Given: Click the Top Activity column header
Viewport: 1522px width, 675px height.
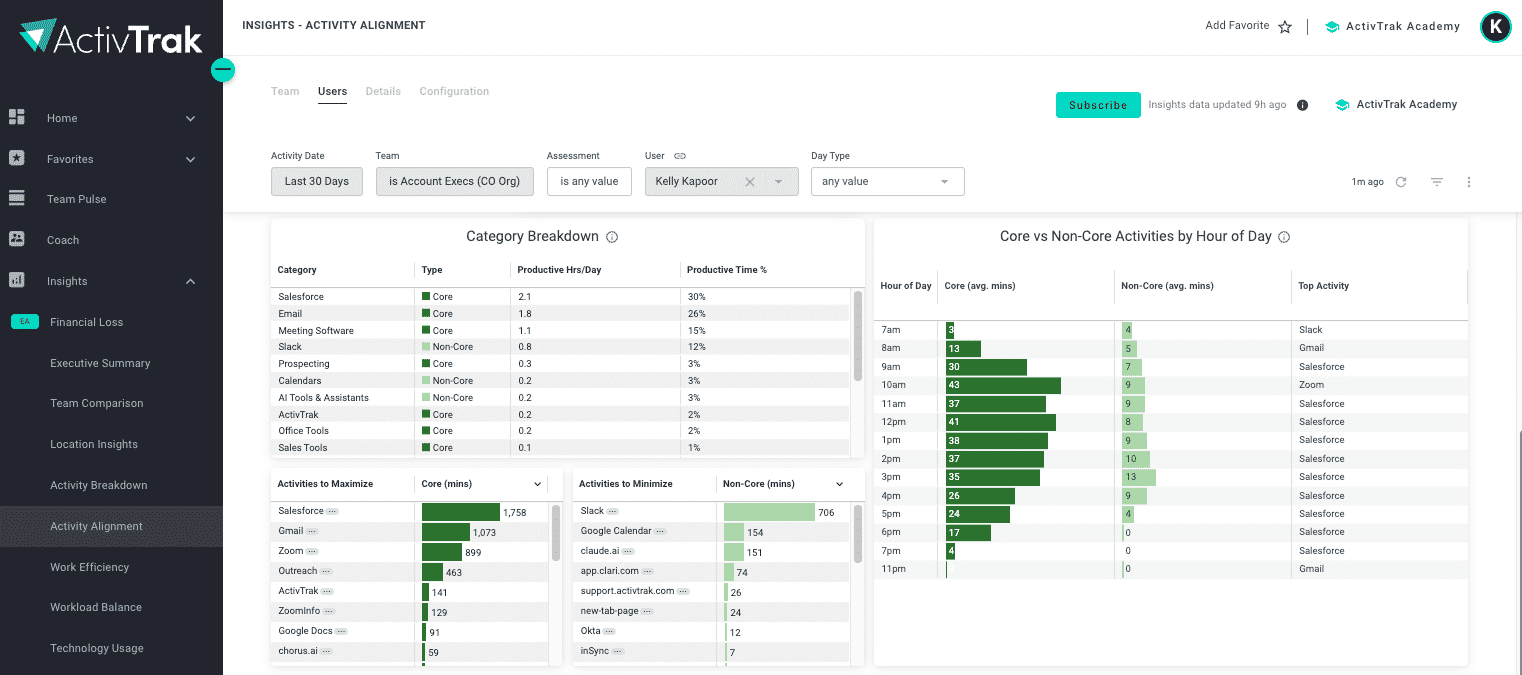Looking at the screenshot, I should [x=1323, y=286].
